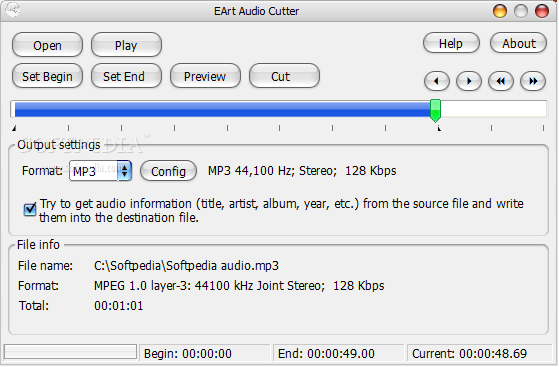Screen dimensions: 559x367
Task: Click the Set End button
Action: tap(126, 76)
